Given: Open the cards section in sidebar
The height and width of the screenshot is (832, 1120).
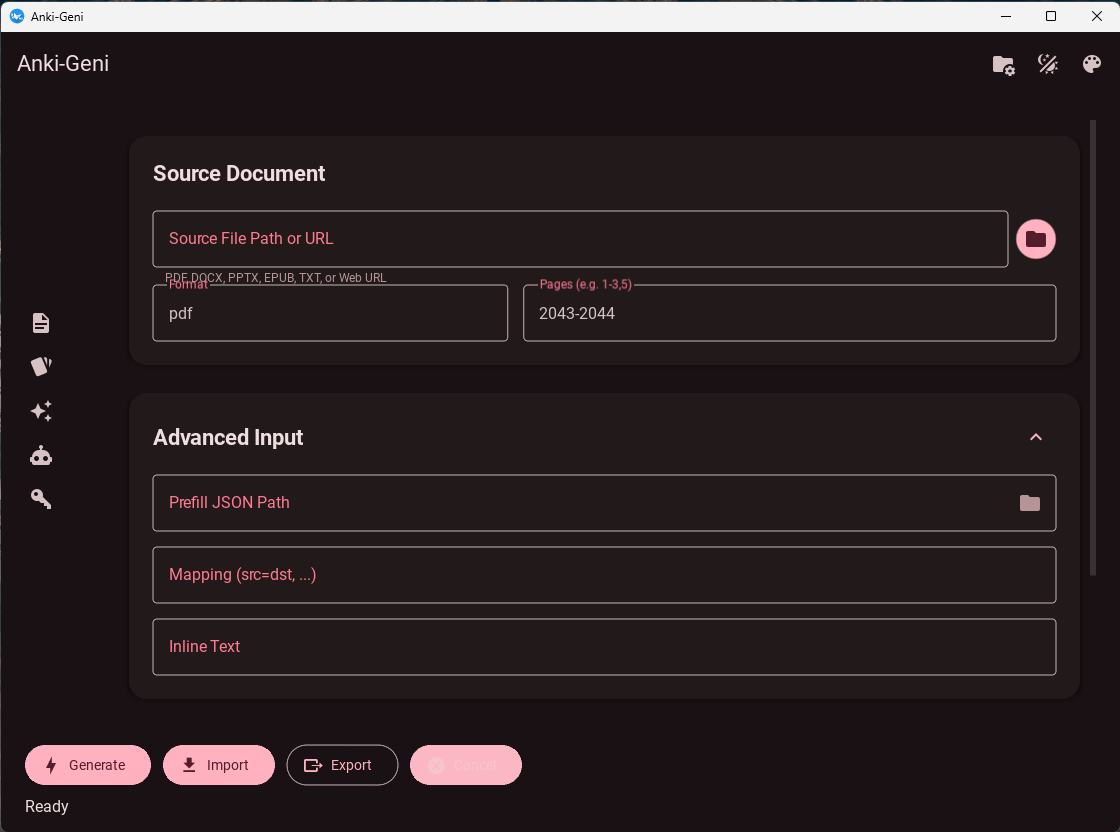Looking at the screenshot, I should pos(41,366).
